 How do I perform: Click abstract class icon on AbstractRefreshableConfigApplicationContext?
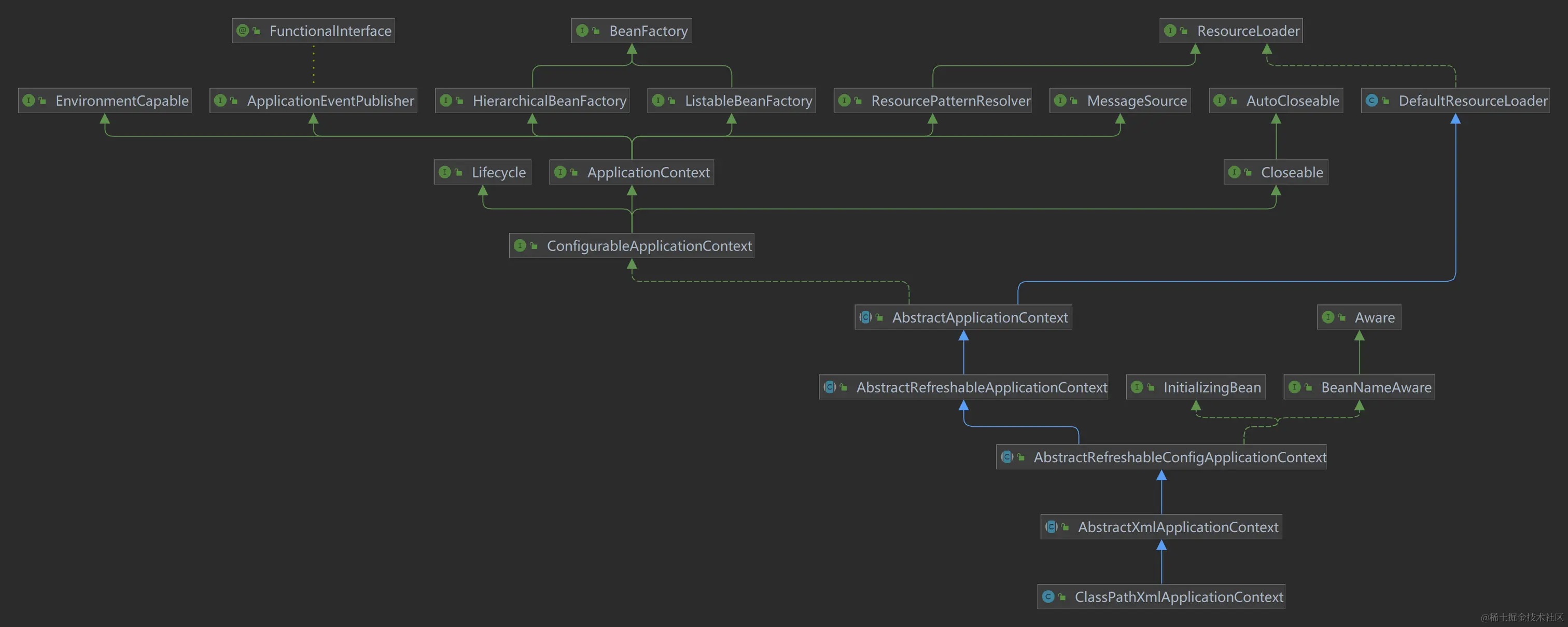point(1007,457)
